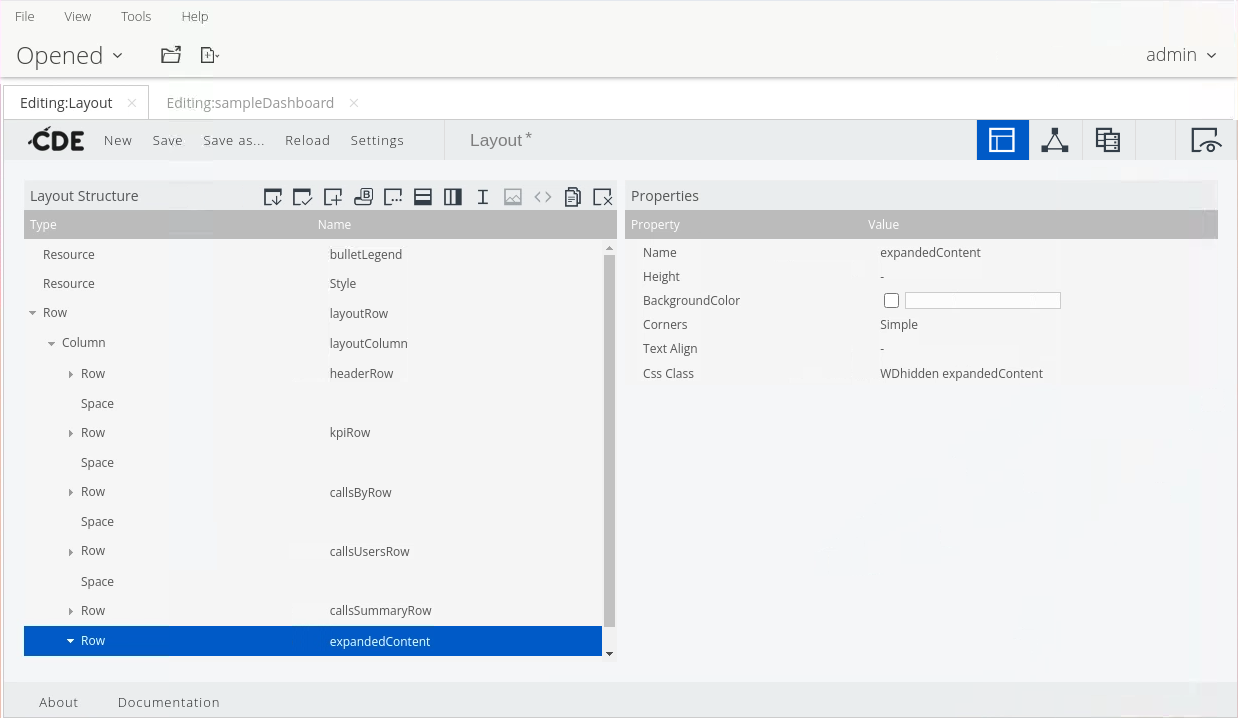Click the Add Image icon

pyautogui.click(x=513, y=197)
